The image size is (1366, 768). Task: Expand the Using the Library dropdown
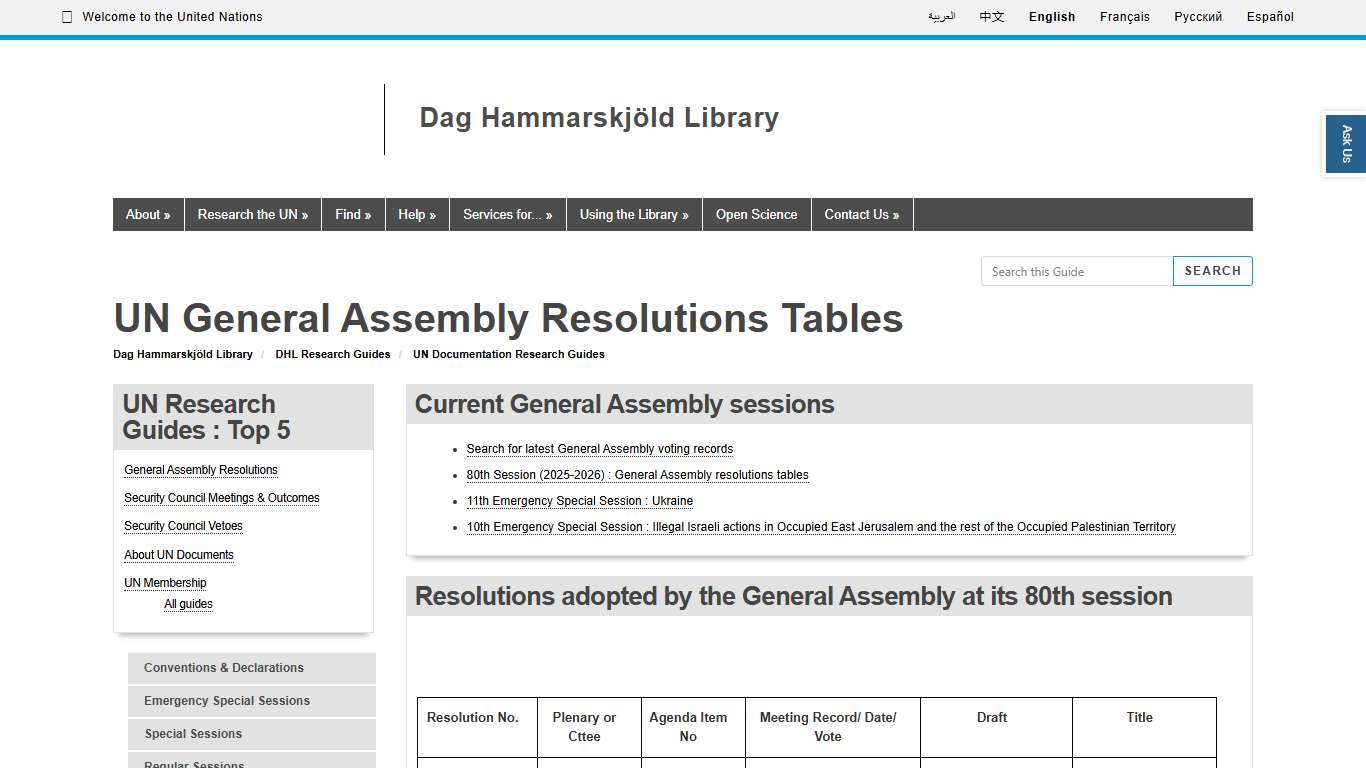(633, 214)
